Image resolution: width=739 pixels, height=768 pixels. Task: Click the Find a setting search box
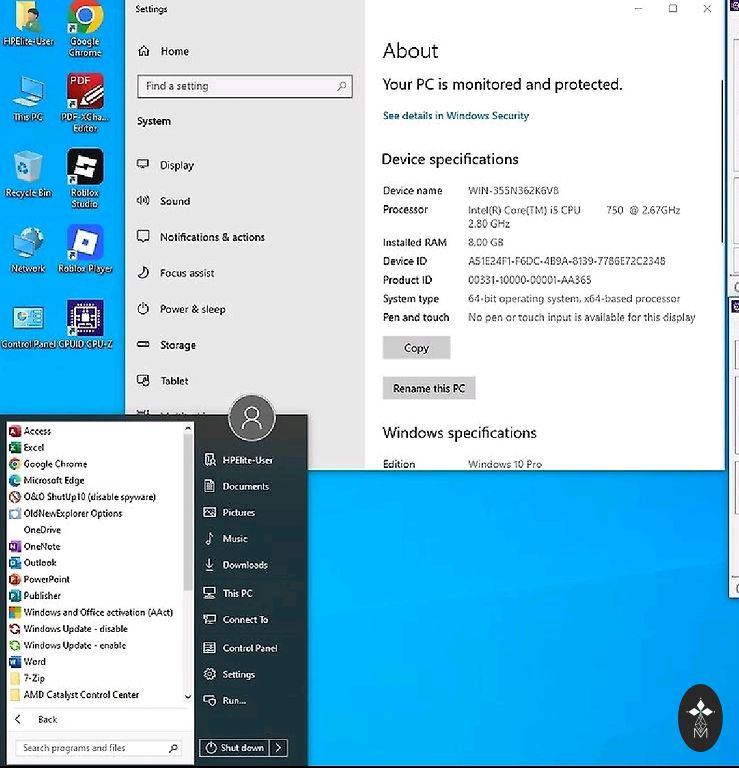point(244,87)
